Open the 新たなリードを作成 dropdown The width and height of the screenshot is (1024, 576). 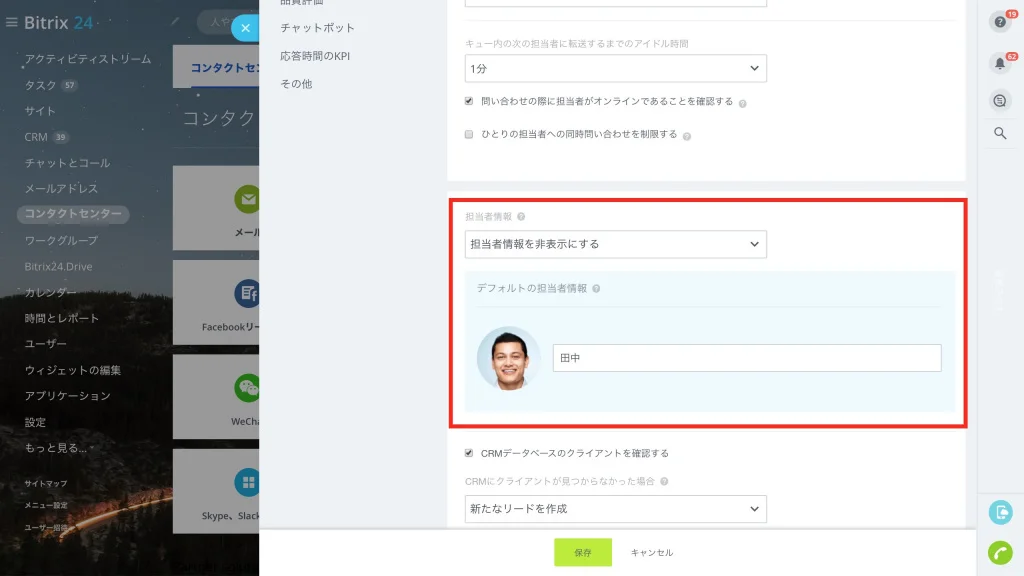615,509
